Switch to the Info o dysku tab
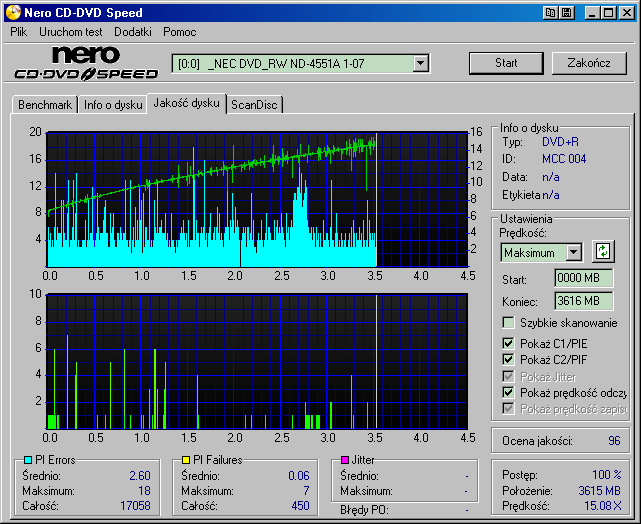The image size is (641, 524). [113, 105]
